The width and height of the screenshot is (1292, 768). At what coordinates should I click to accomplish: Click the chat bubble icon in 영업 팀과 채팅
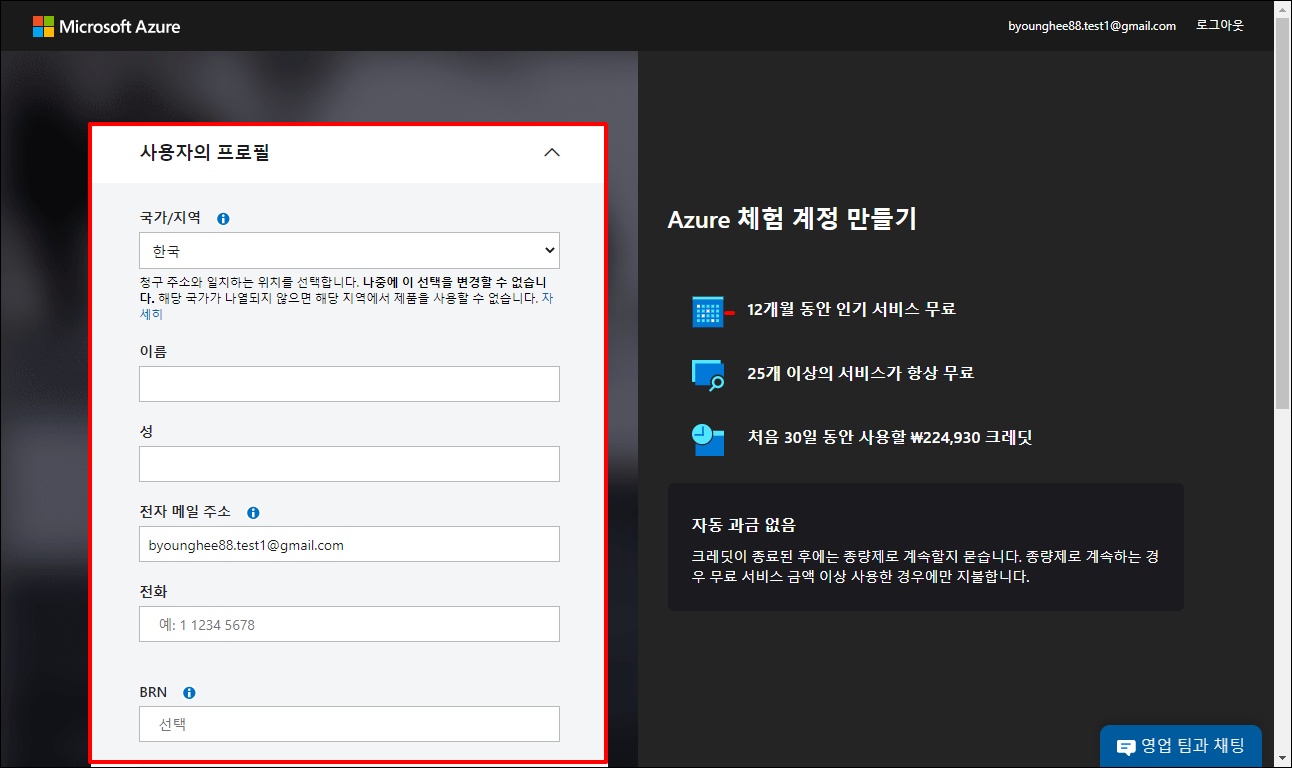[x=1126, y=746]
